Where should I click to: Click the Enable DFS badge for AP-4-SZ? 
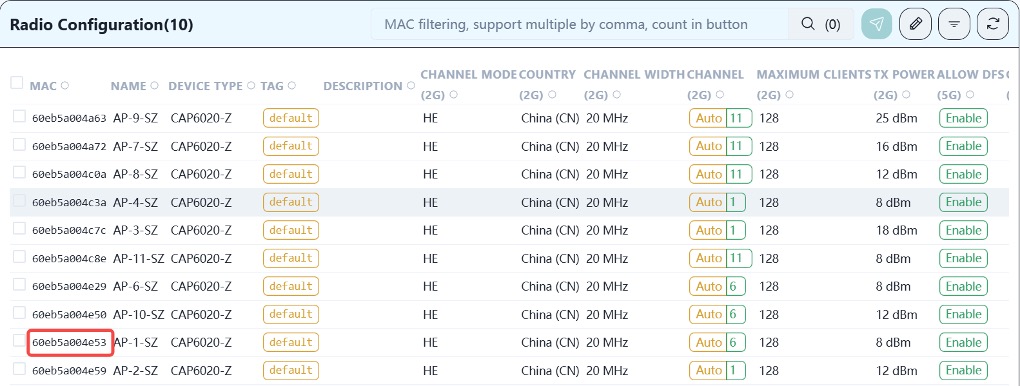pos(963,202)
